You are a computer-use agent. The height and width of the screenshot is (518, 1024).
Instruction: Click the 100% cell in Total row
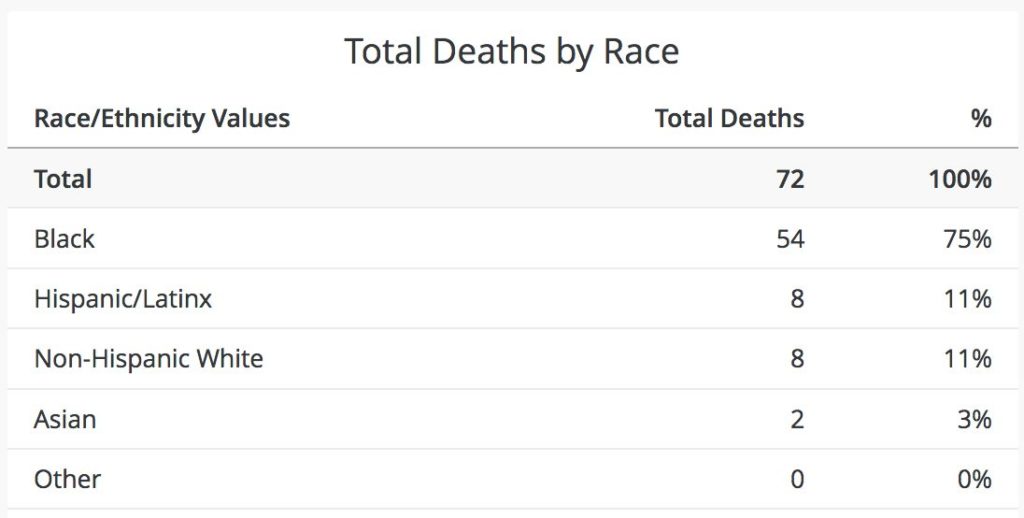pos(960,179)
